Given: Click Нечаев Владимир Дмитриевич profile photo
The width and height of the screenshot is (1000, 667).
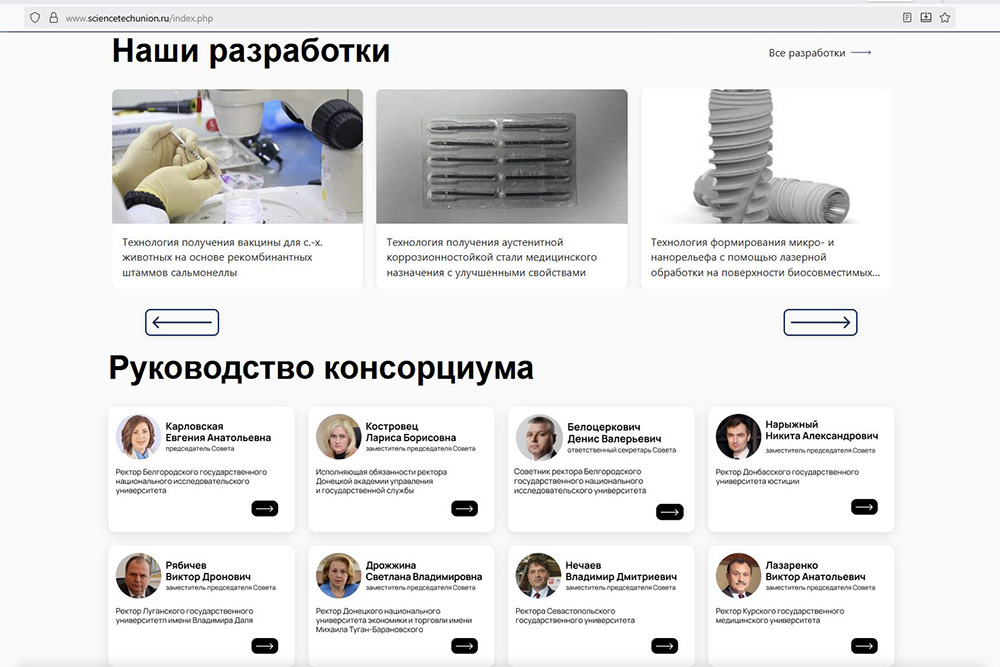Looking at the screenshot, I should [x=538, y=575].
